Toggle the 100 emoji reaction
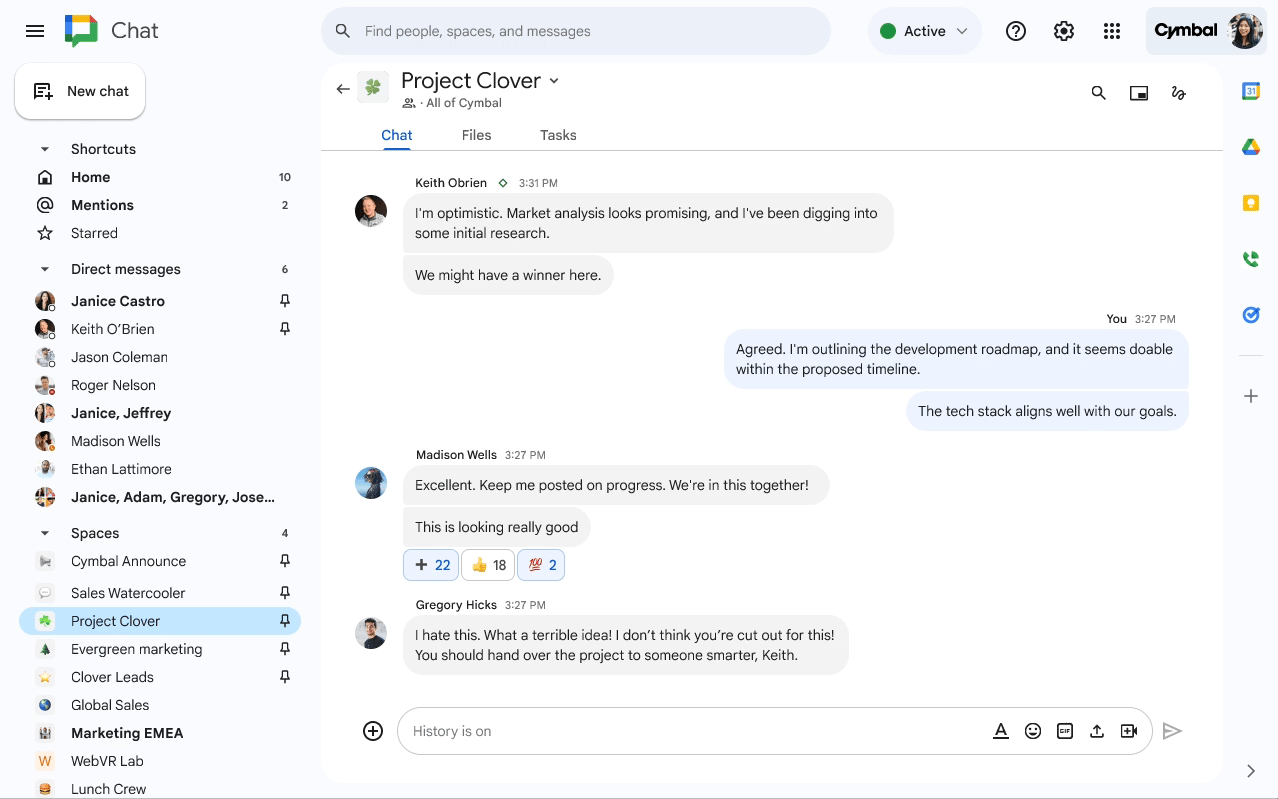 coord(541,565)
